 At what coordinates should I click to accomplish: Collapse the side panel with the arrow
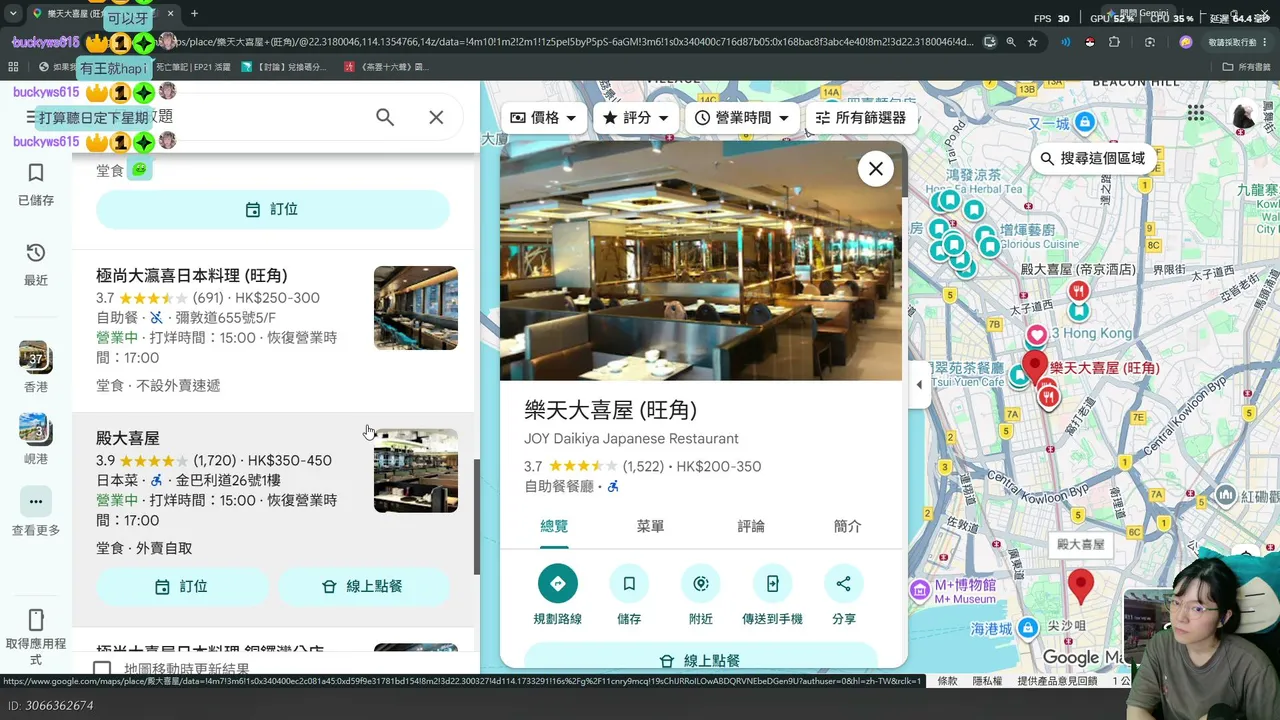coord(919,385)
